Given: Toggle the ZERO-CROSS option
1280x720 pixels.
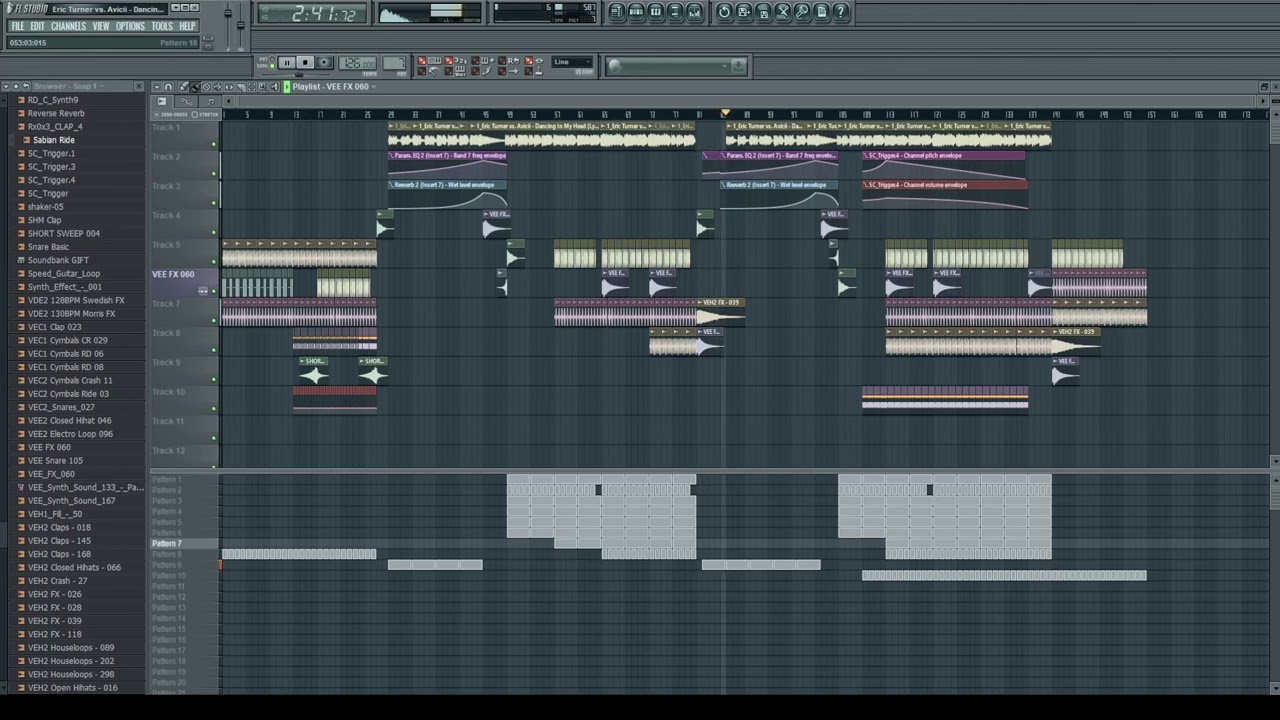Looking at the screenshot, I should (x=170, y=114).
